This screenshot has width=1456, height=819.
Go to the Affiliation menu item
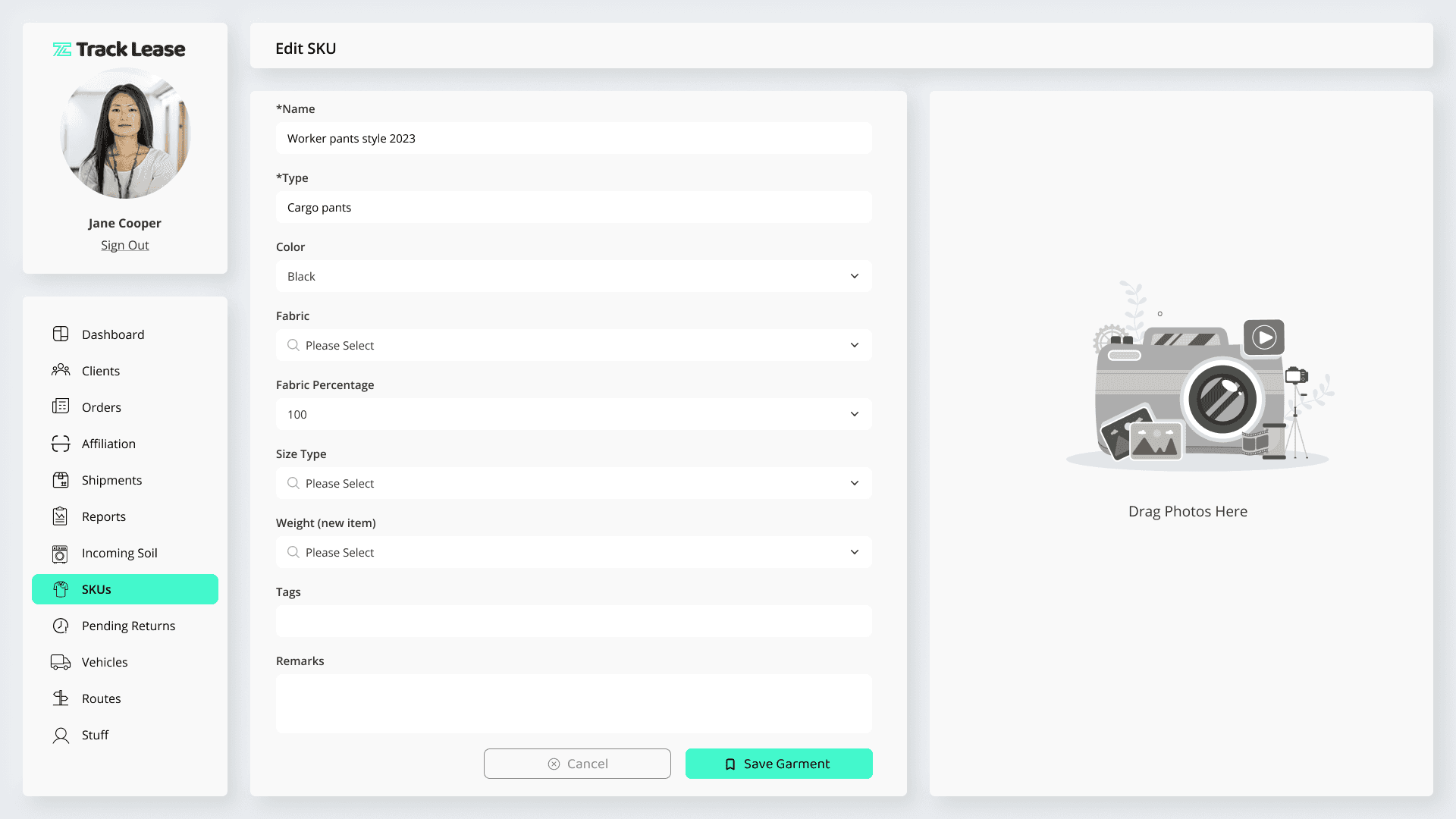(108, 444)
